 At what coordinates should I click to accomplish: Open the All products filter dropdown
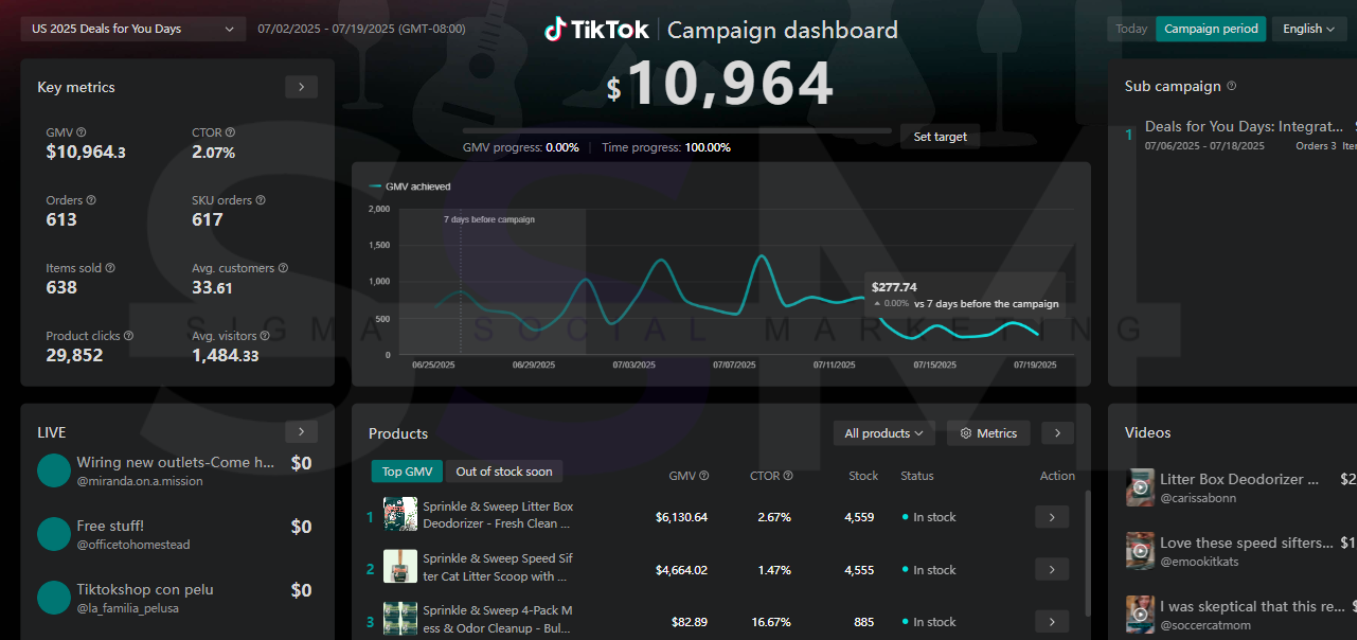pyautogui.click(x=884, y=433)
